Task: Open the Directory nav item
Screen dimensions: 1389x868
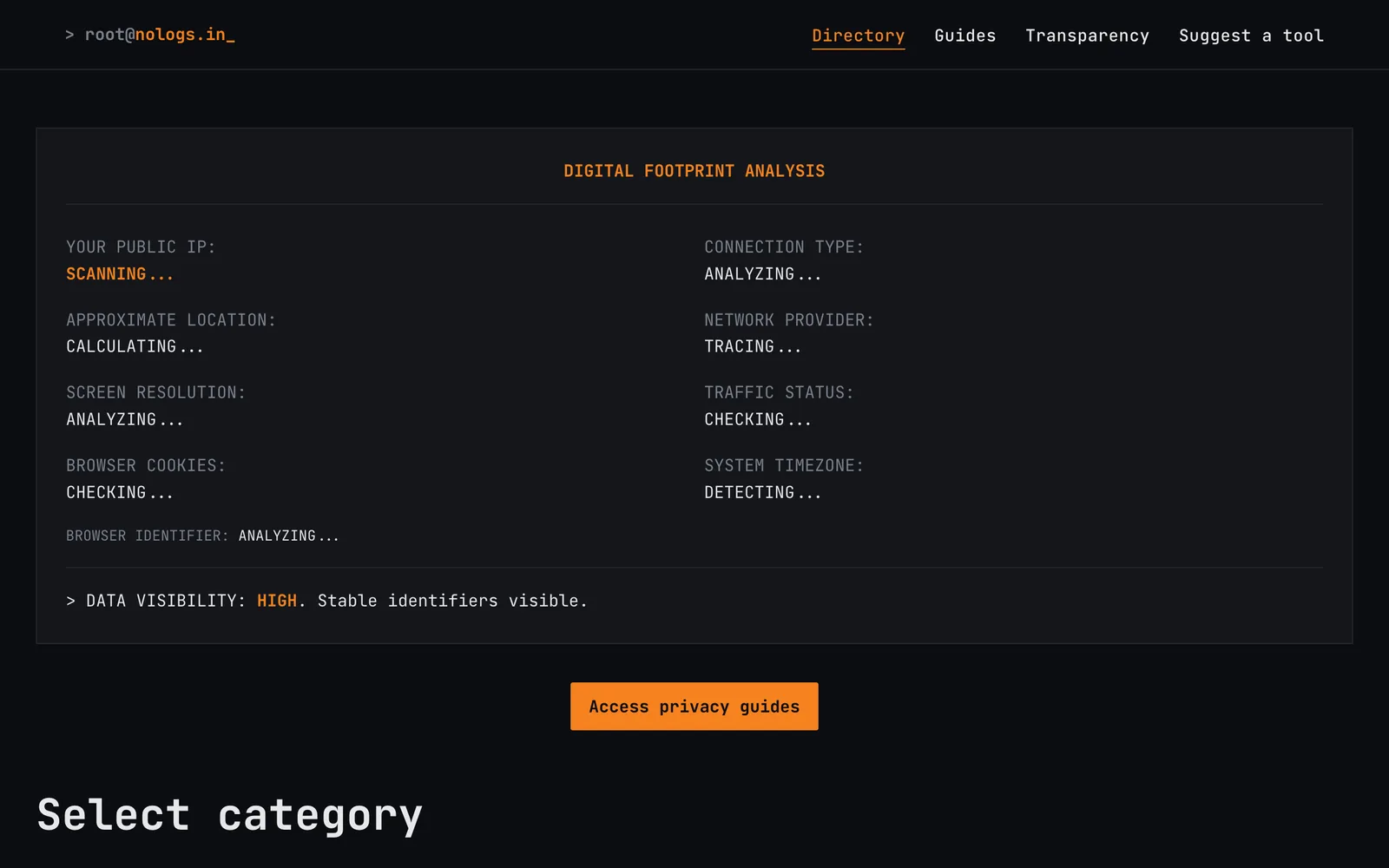Action: pos(858,36)
